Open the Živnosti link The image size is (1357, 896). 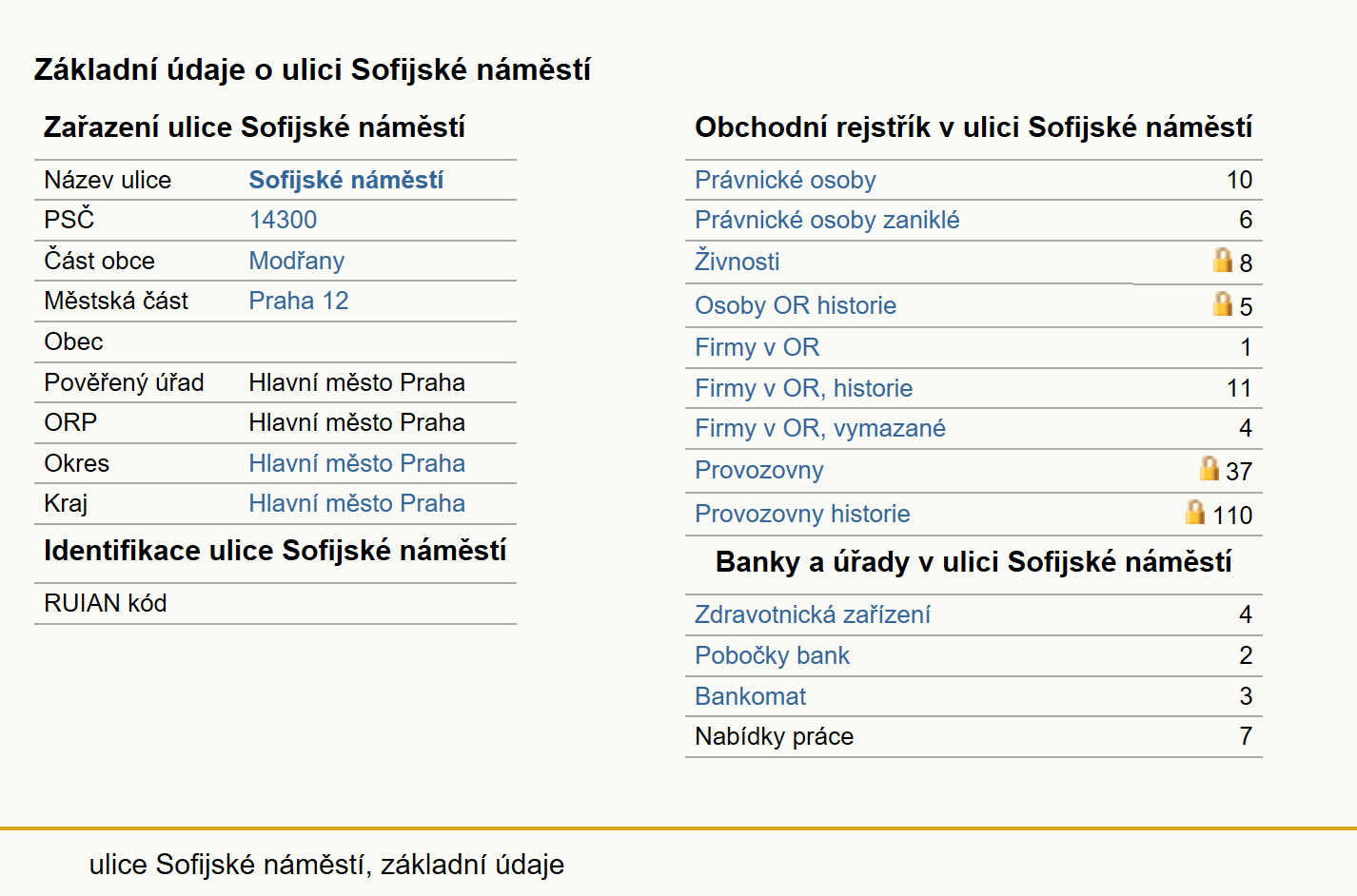click(x=737, y=262)
